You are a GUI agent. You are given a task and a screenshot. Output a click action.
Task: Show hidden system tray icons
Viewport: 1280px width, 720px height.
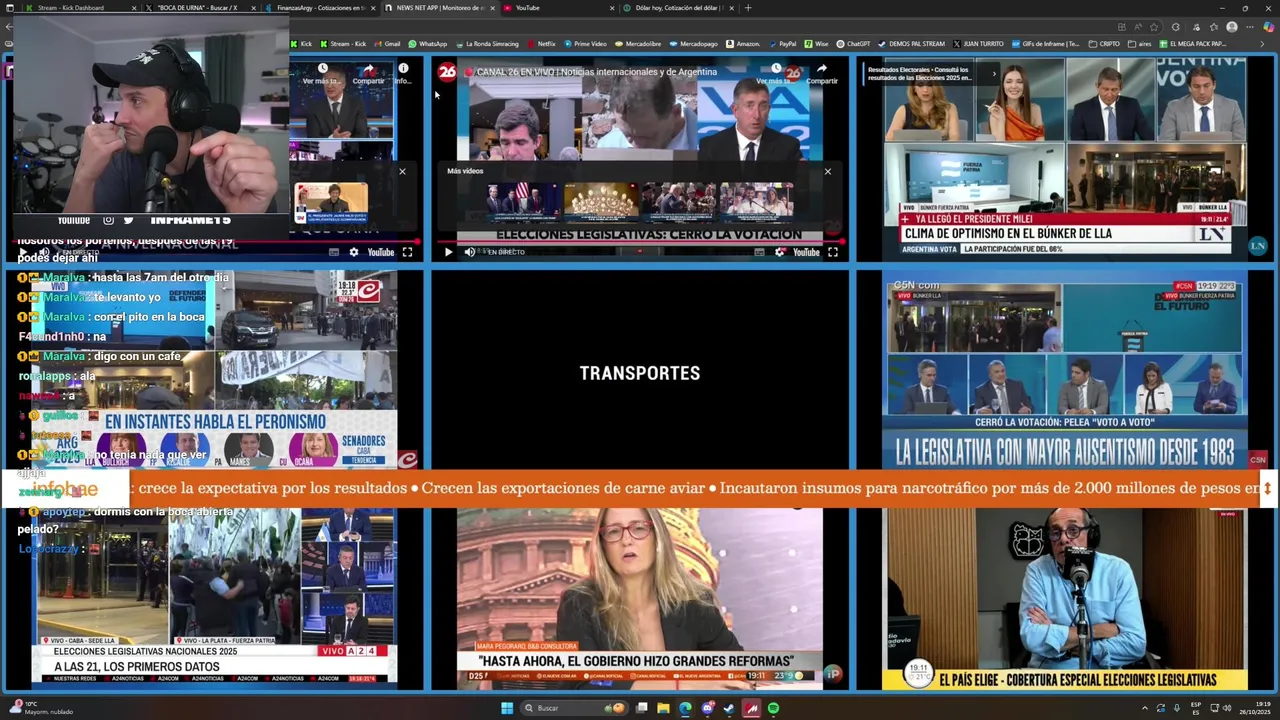[x=1145, y=708]
